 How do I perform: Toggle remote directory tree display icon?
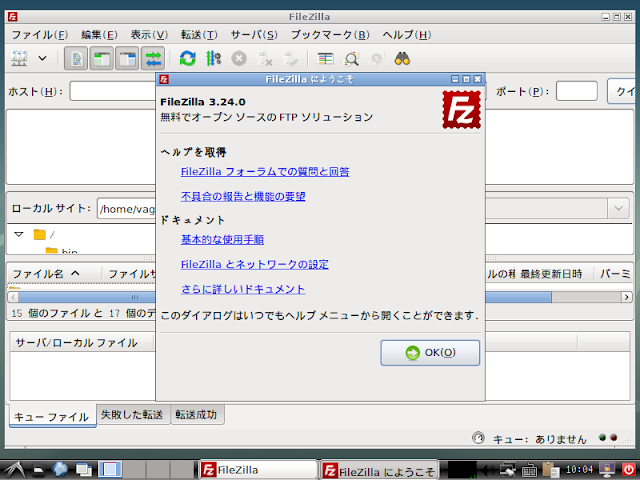[127, 59]
